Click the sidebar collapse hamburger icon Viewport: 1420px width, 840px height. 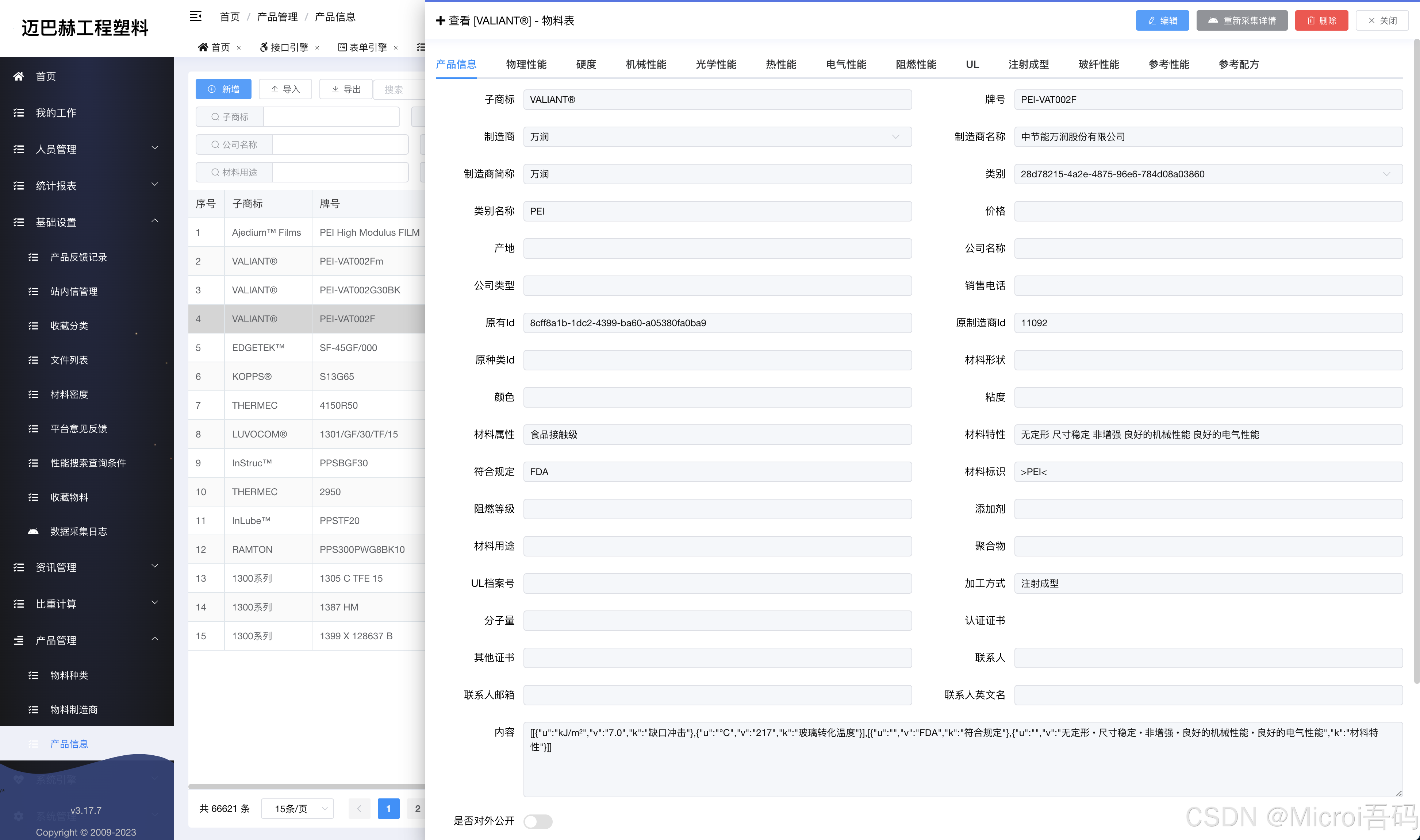pos(195,16)
